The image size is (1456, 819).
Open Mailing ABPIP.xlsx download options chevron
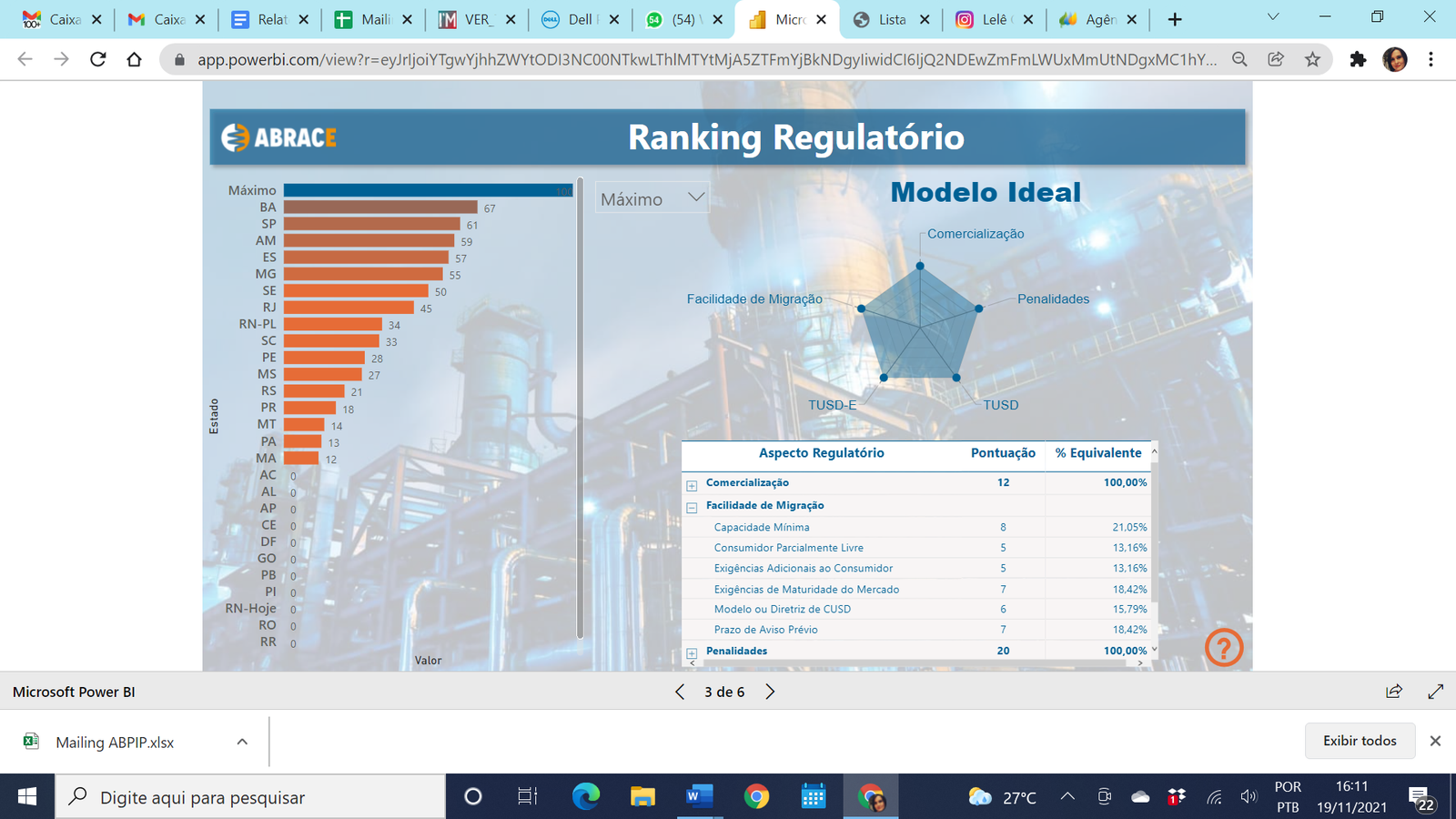[x=242, y=742]
